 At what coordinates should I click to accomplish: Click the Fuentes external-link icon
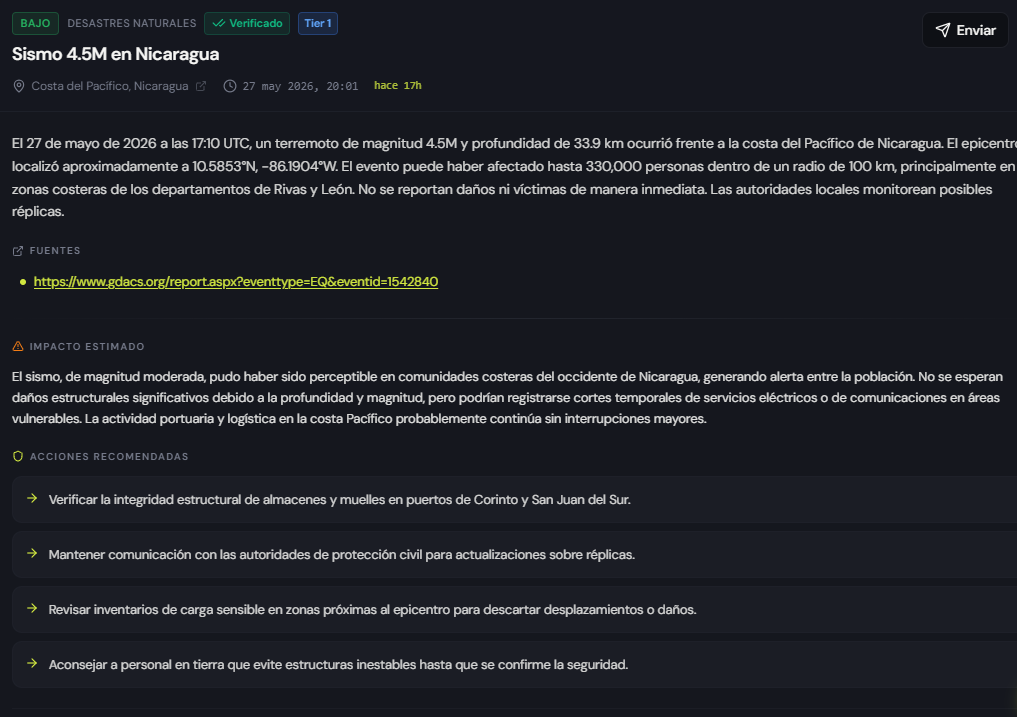pos(18,251)
